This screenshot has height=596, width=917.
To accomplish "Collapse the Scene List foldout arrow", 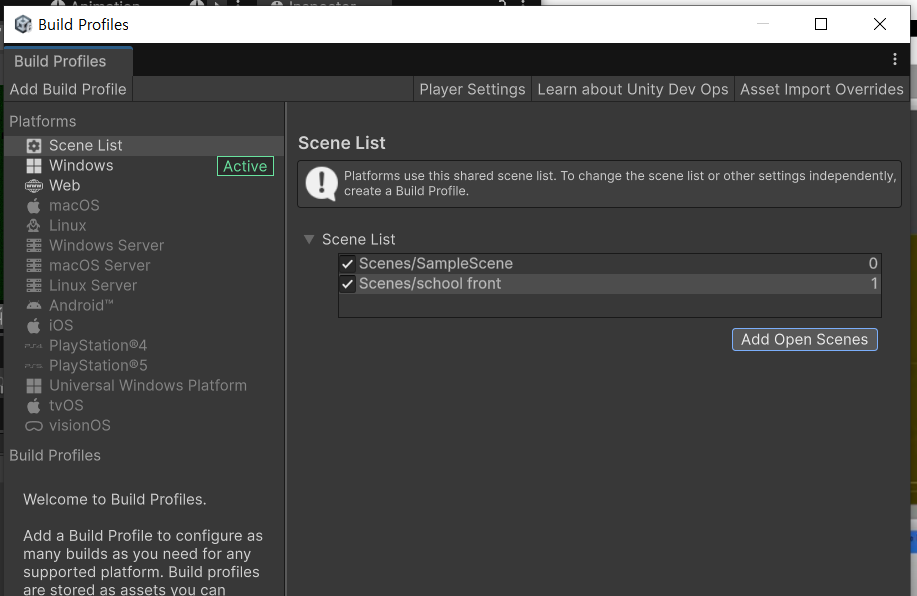I will (309, 239).
